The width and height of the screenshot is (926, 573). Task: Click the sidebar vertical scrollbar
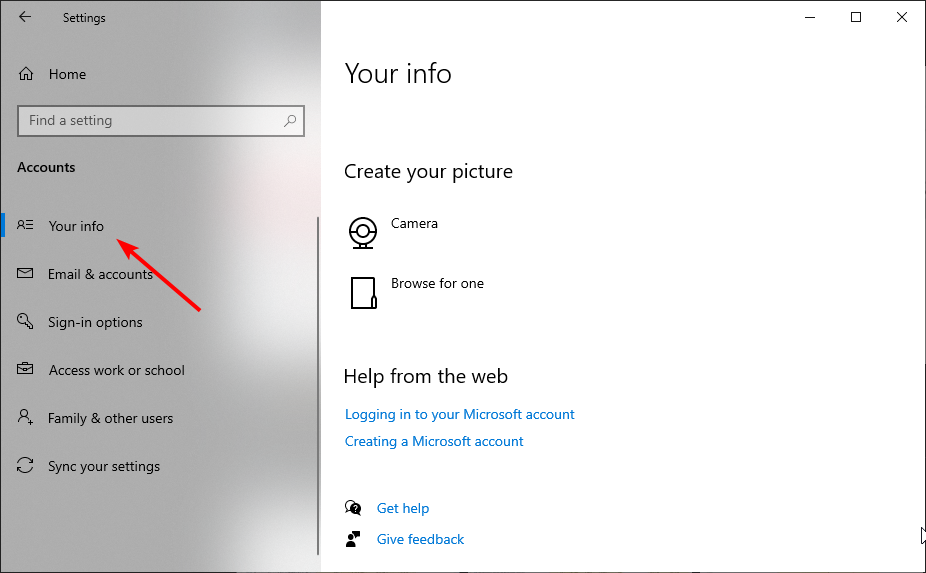point(318,380)
